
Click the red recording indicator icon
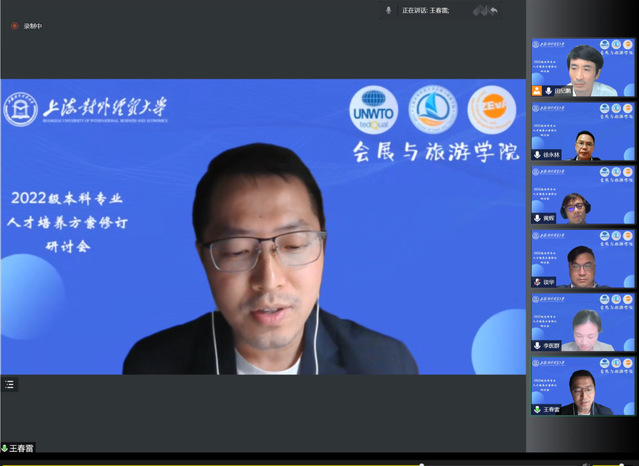click(14, 25)
